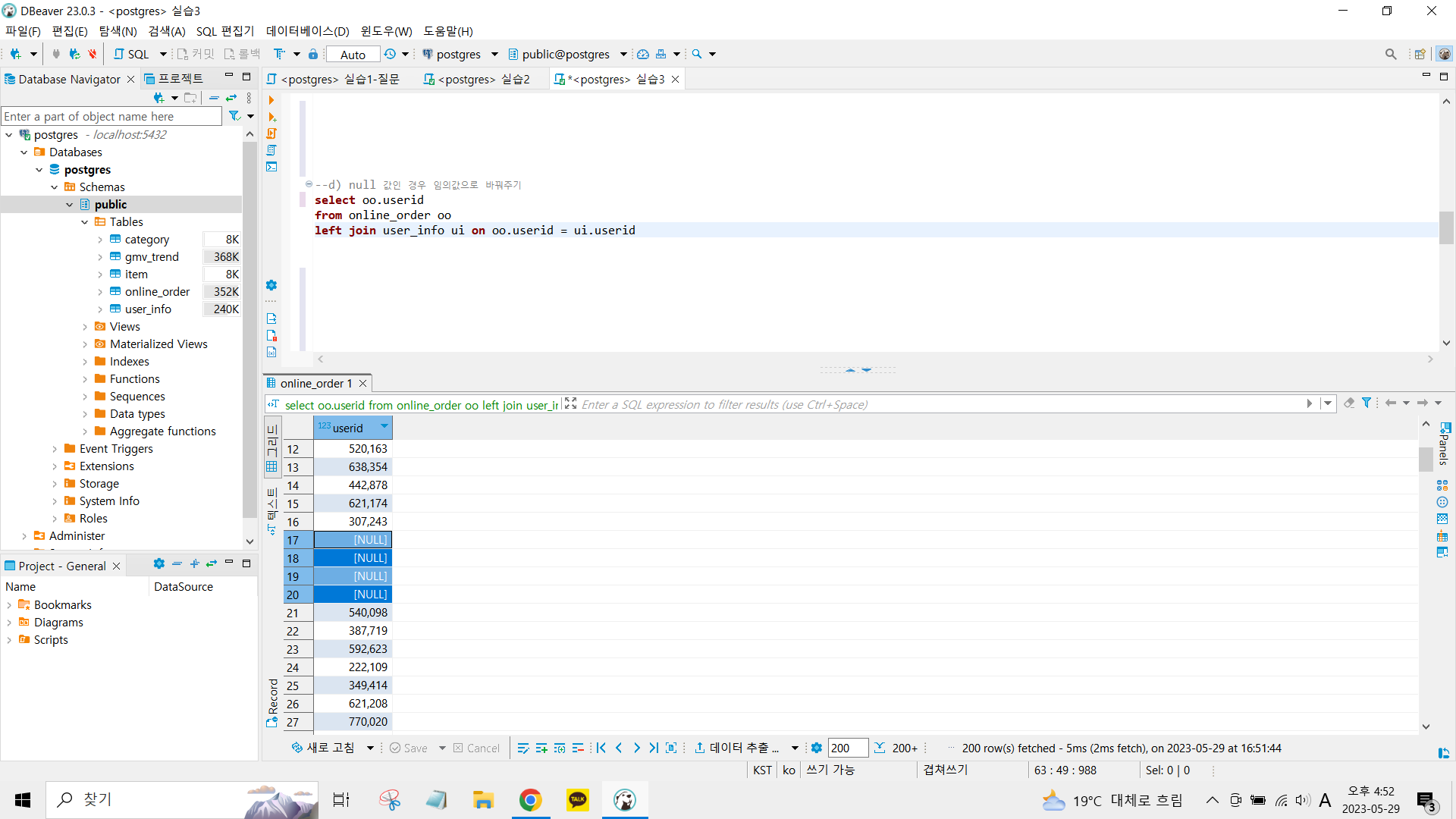Add a new row in the result grid
The width and height of the screenshot is (1456, 819).
(541, 748)
